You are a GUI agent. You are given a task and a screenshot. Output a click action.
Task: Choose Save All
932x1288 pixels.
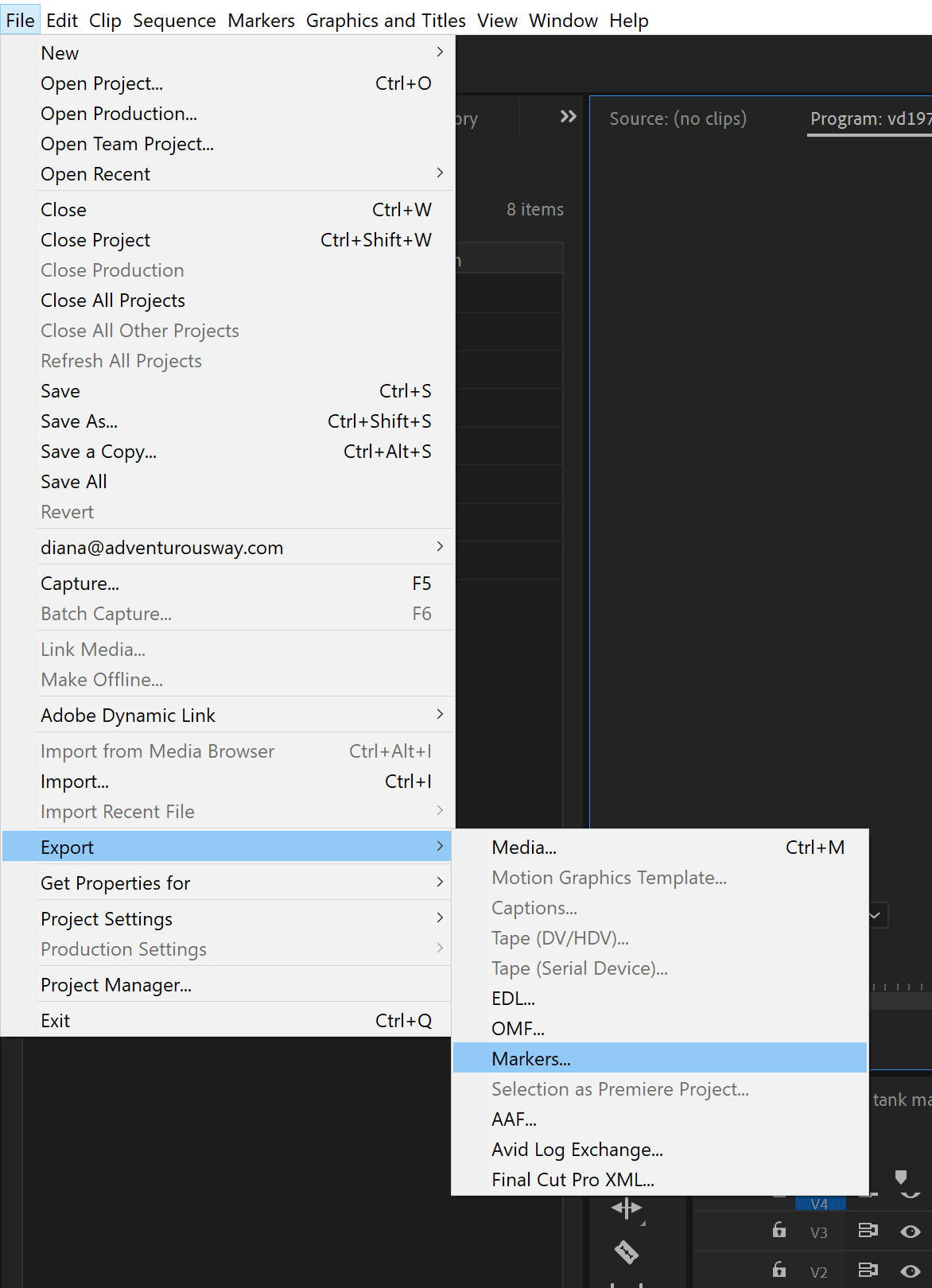tap(227, 482)
